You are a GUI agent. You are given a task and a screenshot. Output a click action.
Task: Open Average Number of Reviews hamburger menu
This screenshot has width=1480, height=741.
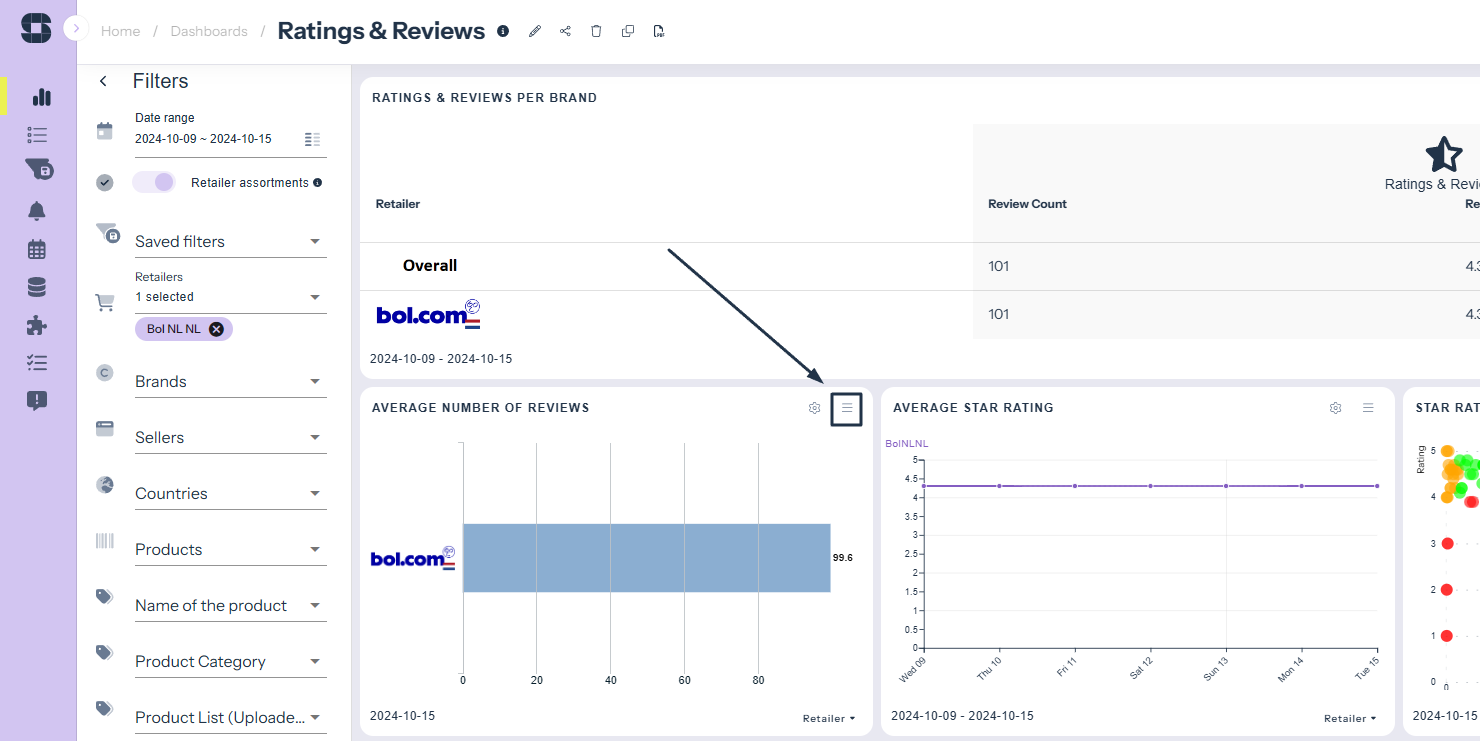point(847,408)
